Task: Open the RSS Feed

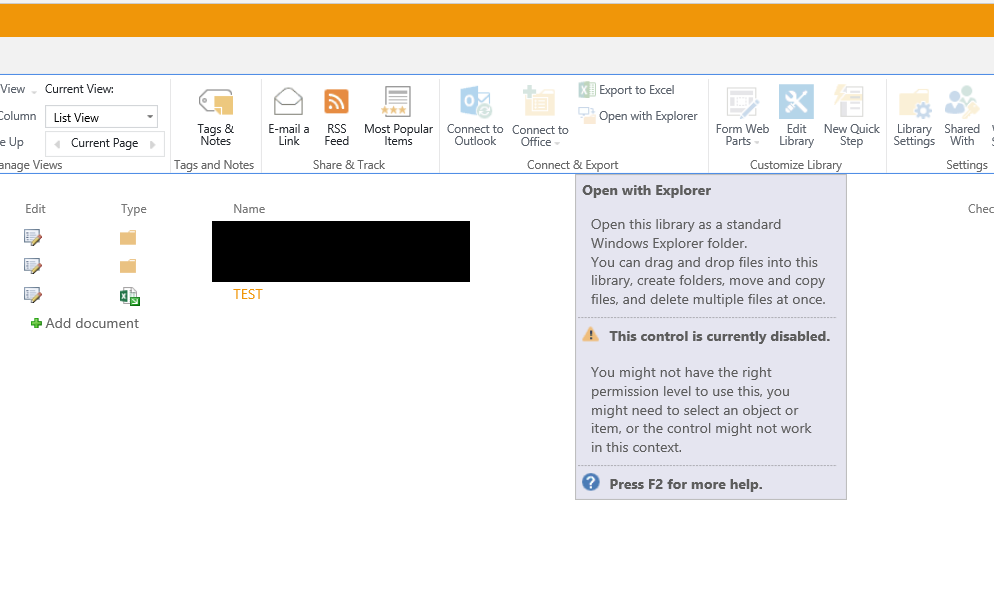Action: tap(337, 118)
